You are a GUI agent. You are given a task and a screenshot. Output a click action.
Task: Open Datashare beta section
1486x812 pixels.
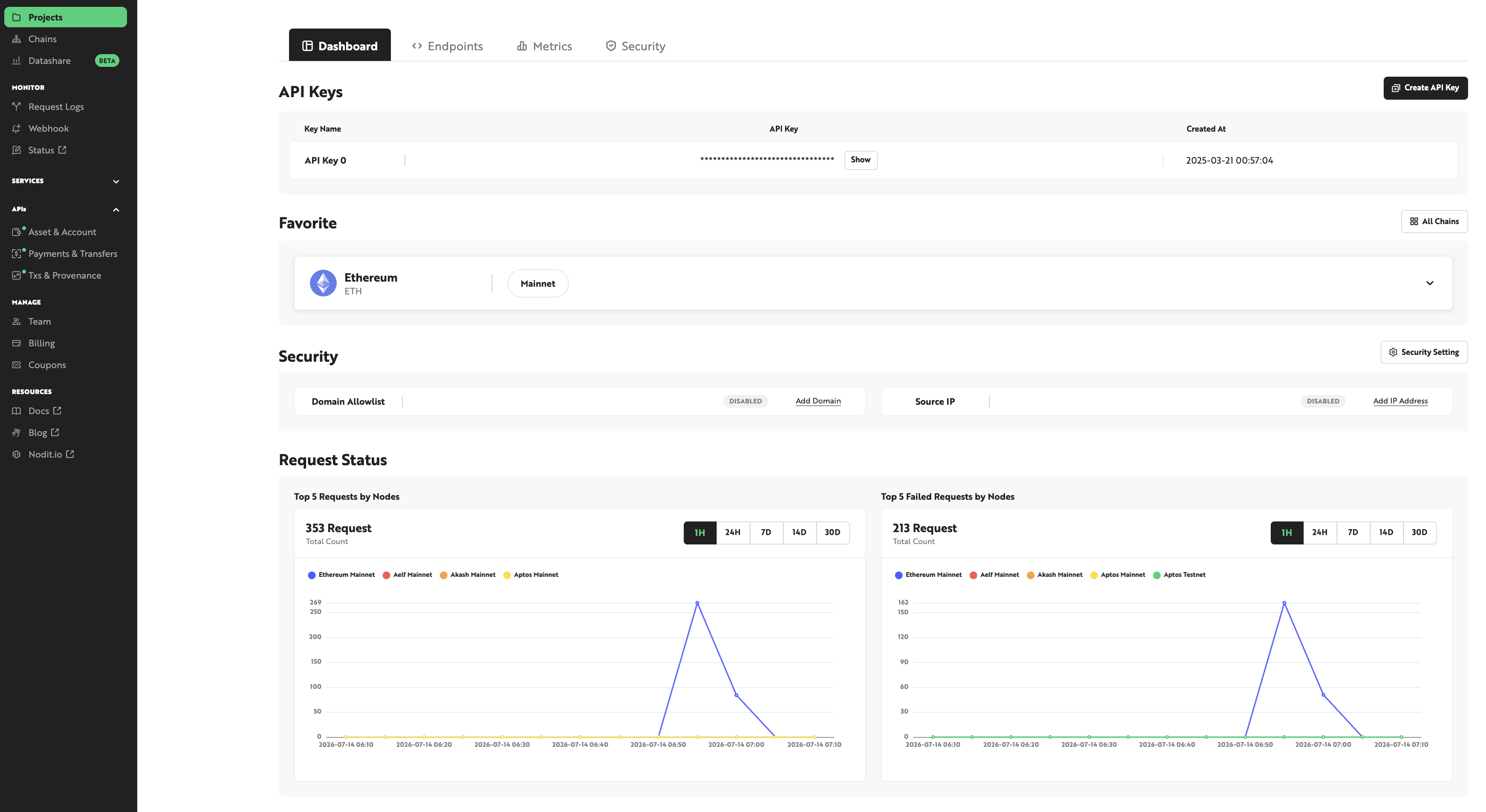tap(65, 60)
